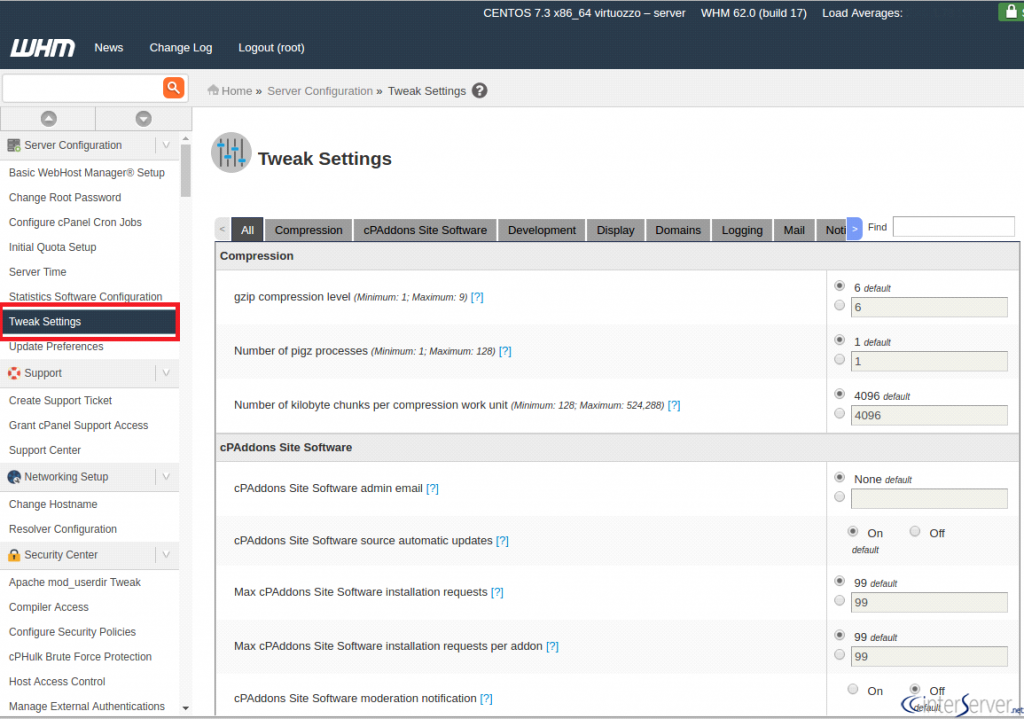This screenshot has width=1024, height=719.
Task: Click the orange search magnifier icon
Action: tap(173, 88)
